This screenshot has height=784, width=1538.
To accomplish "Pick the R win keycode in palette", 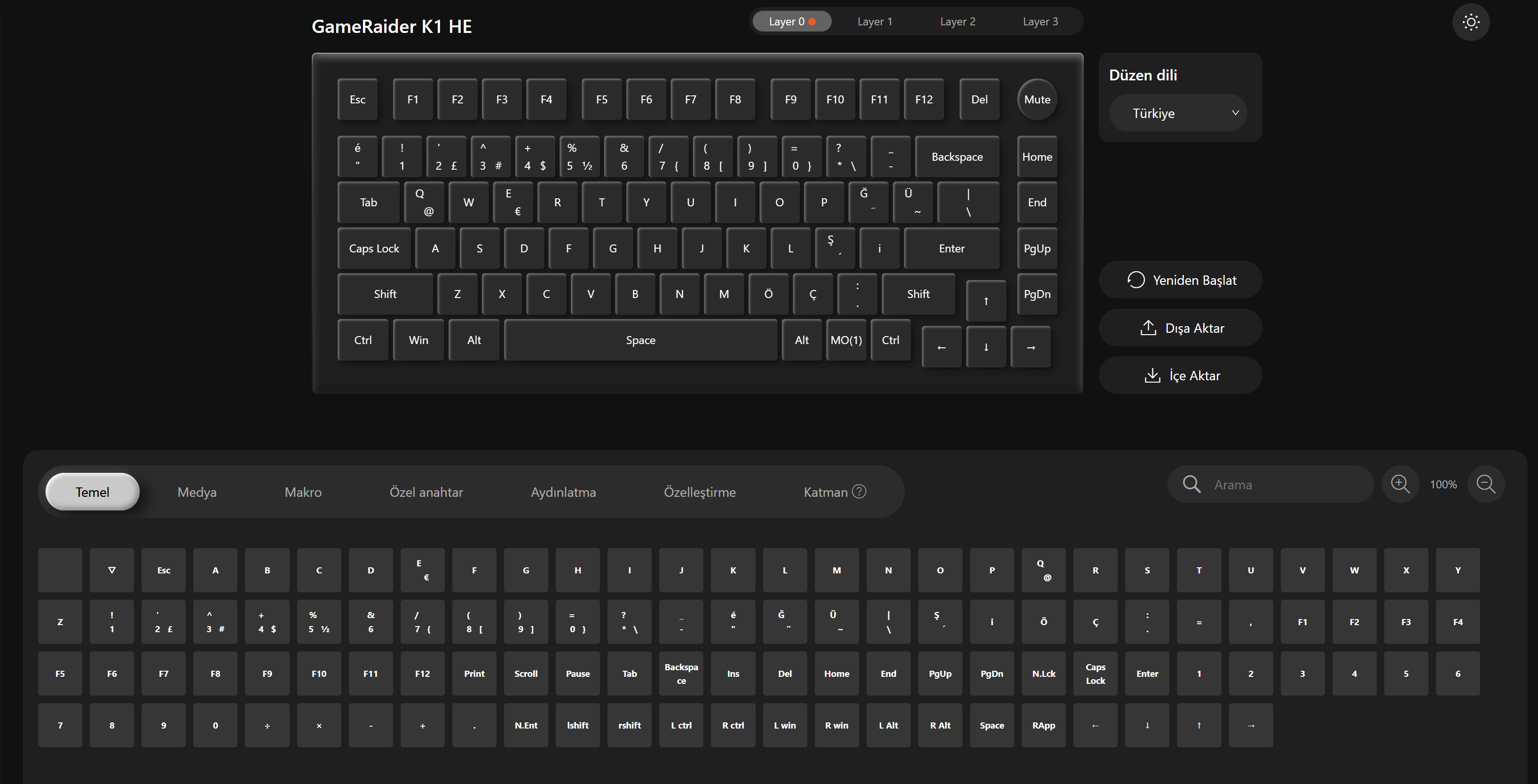I will pos(836,726).
